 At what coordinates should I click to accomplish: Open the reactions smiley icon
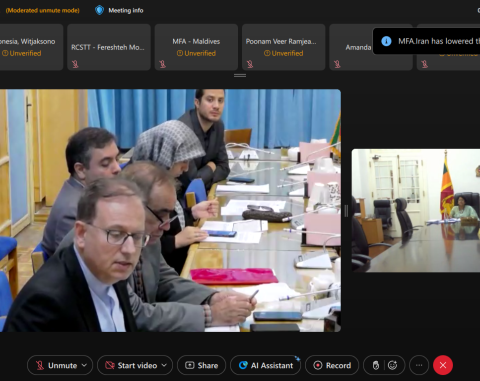click(x=393, y=365)
